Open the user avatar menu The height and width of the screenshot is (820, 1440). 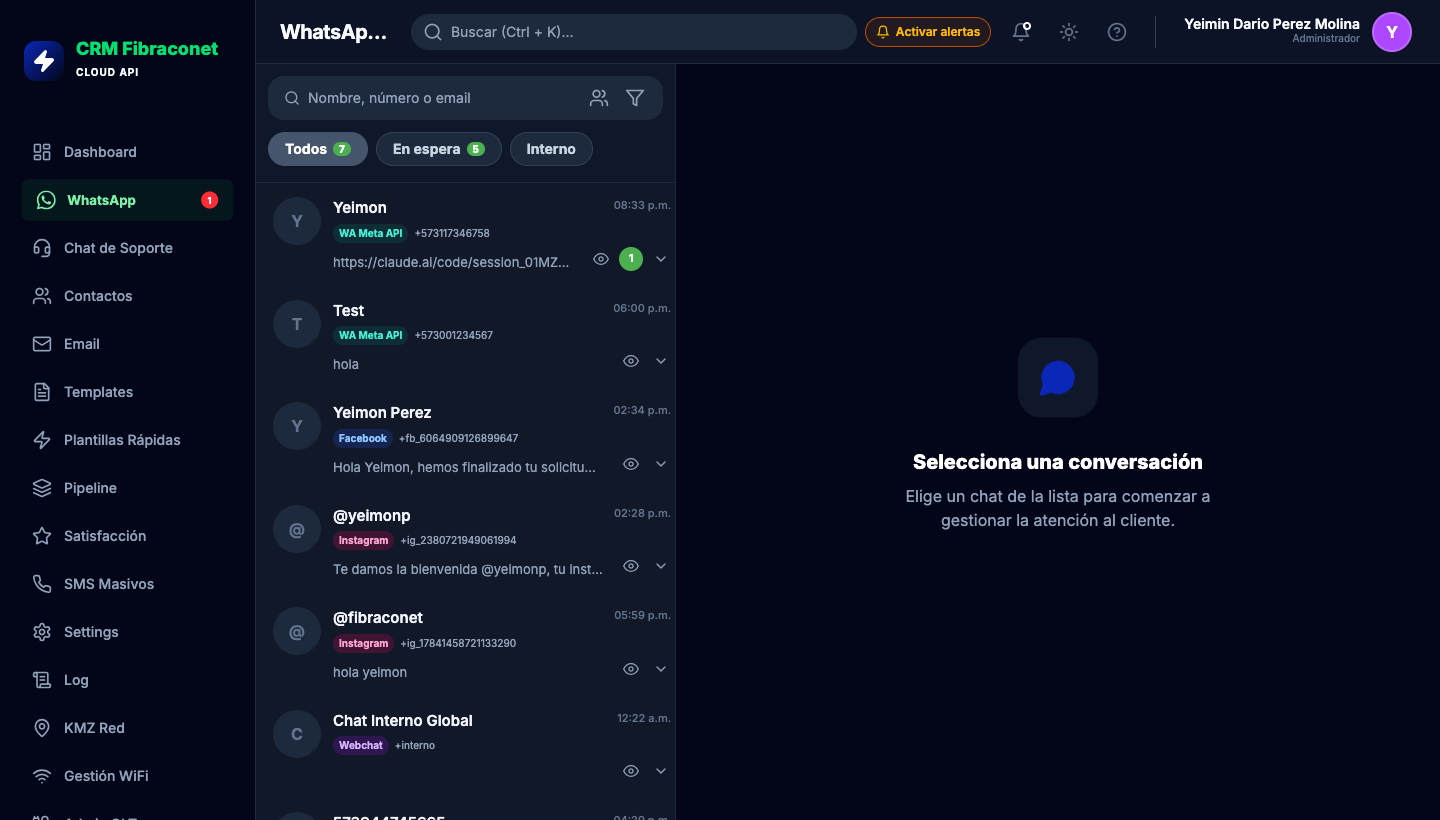(x=1392, y=32)
